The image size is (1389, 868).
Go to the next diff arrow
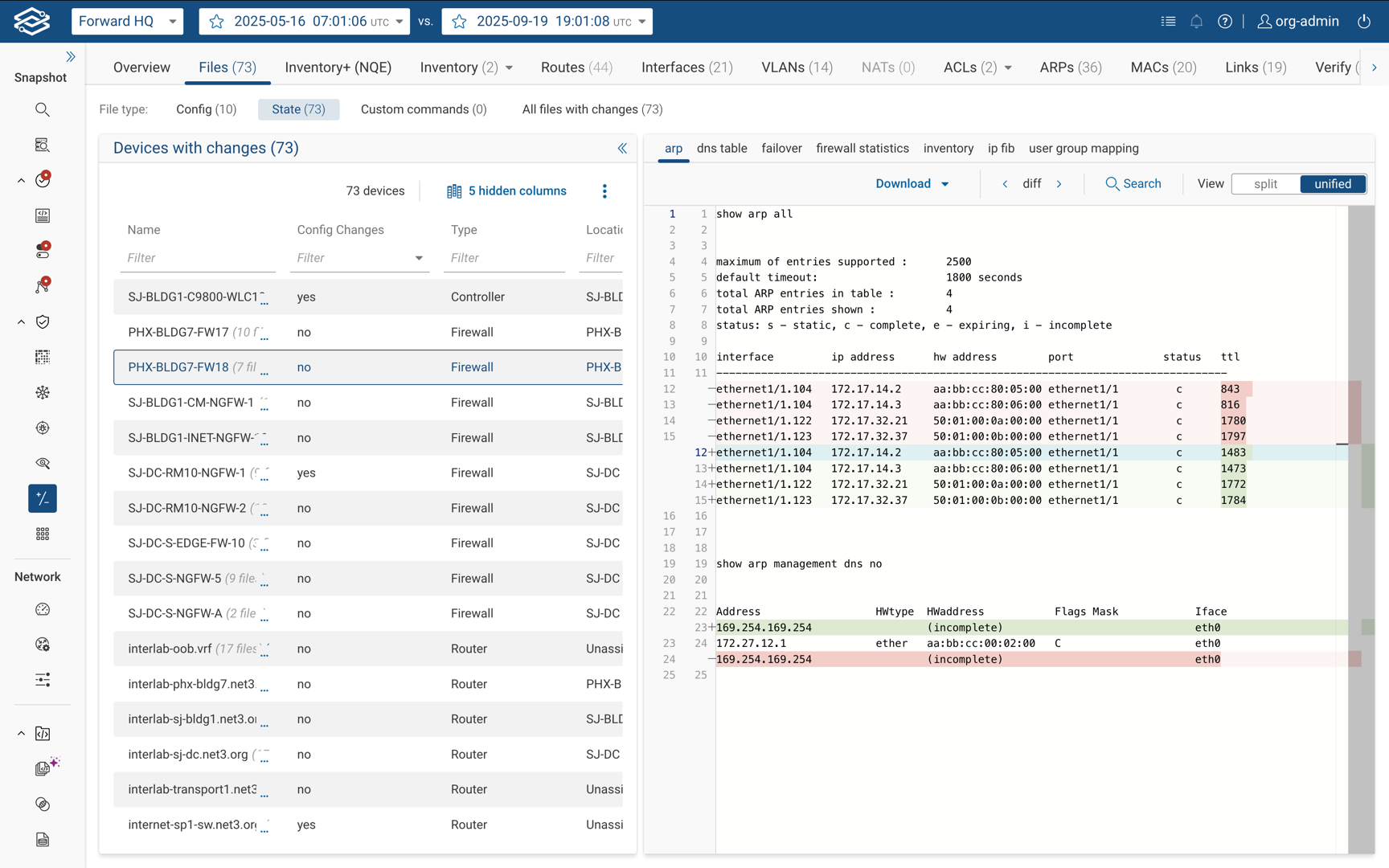point(1059,184)
